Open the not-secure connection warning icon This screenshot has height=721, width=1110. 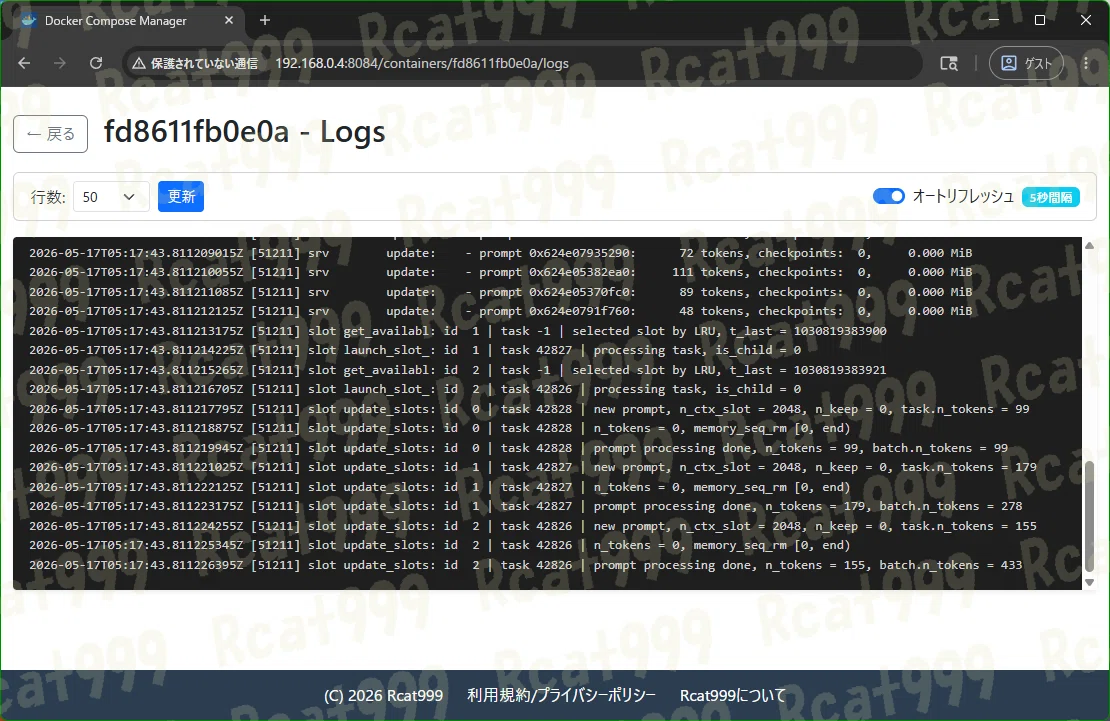pos(139,63)
